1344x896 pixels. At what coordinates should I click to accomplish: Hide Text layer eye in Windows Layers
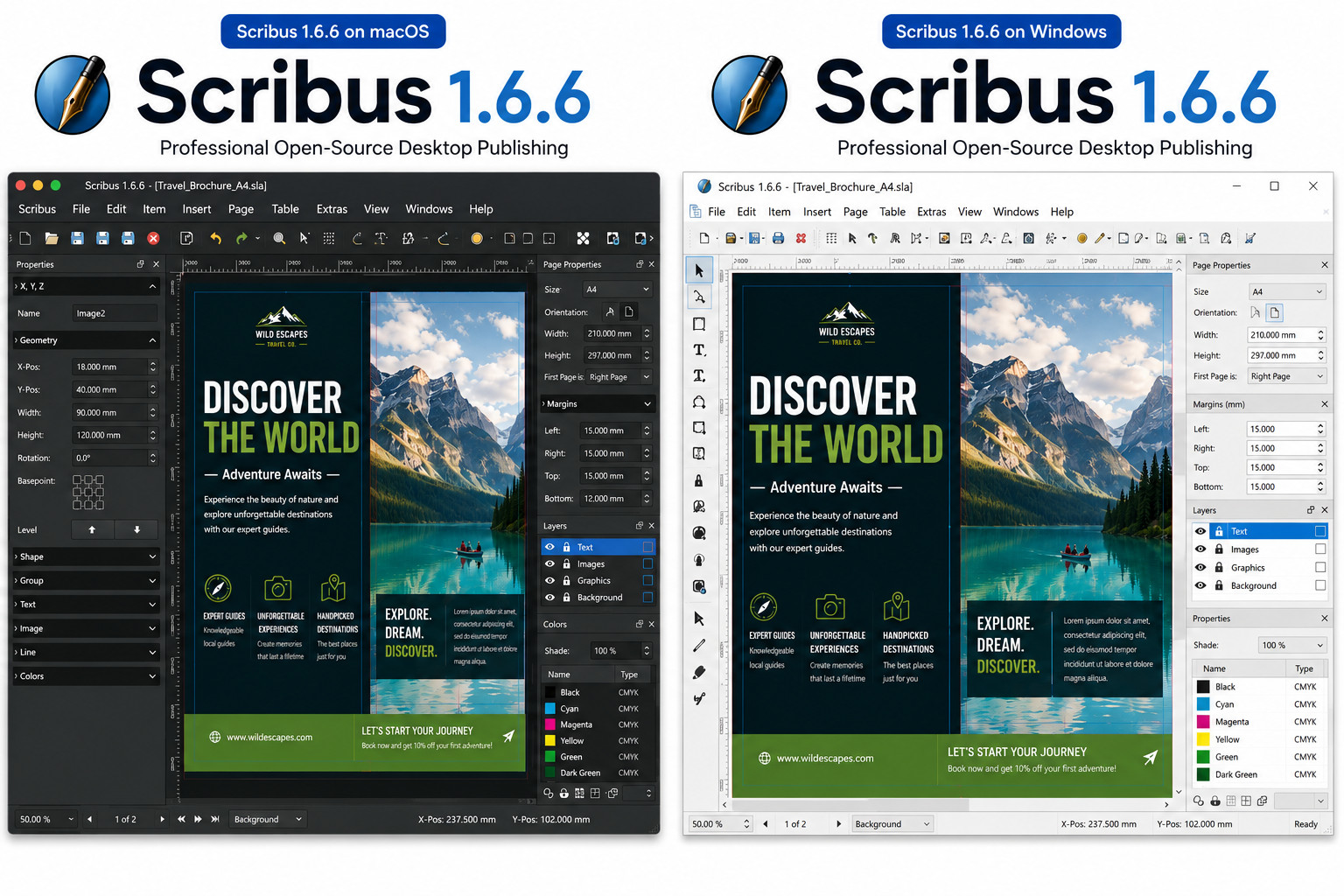[1200, 531]
